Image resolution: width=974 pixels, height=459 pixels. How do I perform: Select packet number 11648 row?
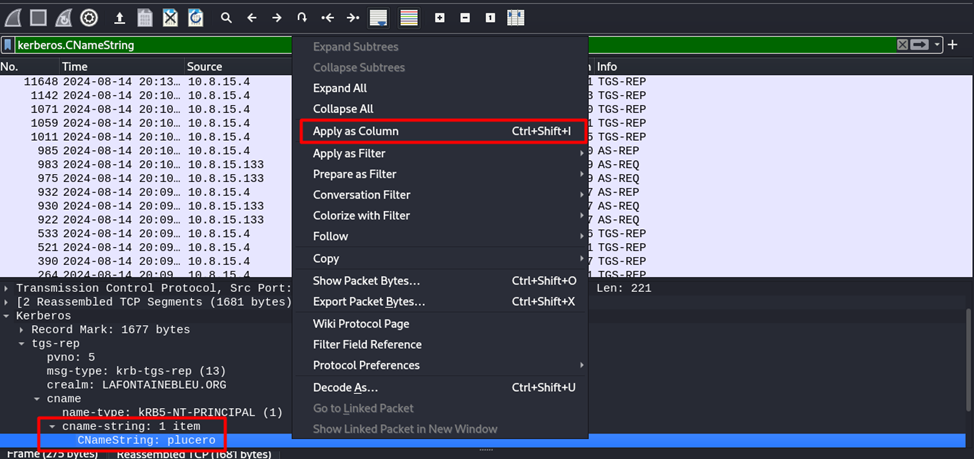(486, 81)
